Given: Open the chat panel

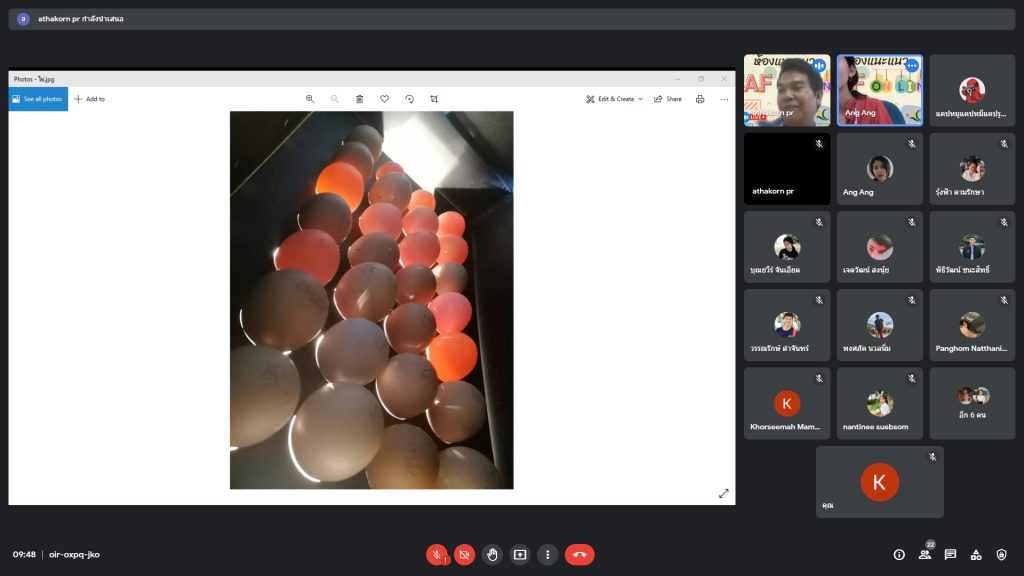Looking at the screenshot, I should [x=950, y=554].
